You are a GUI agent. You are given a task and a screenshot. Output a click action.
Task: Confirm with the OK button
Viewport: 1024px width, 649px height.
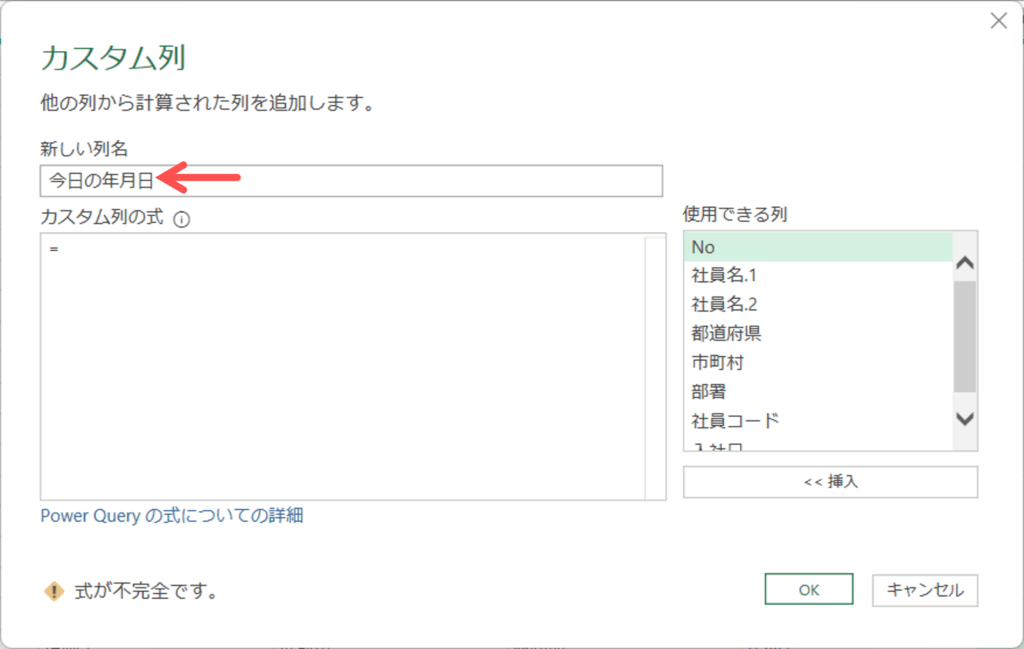[808, 590]
